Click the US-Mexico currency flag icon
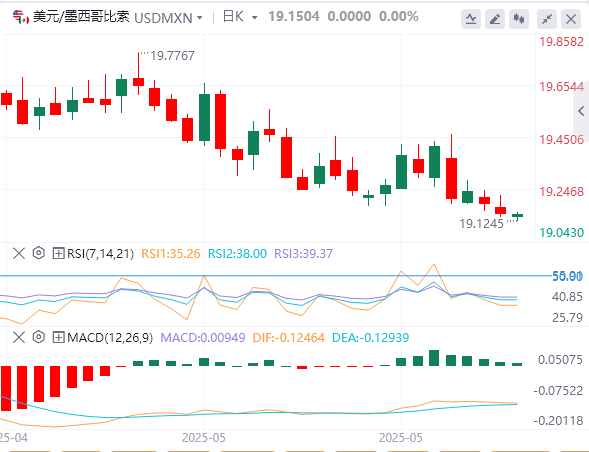Image resolution: width=589 pixels, height=452 pixels. coord(20,17)
